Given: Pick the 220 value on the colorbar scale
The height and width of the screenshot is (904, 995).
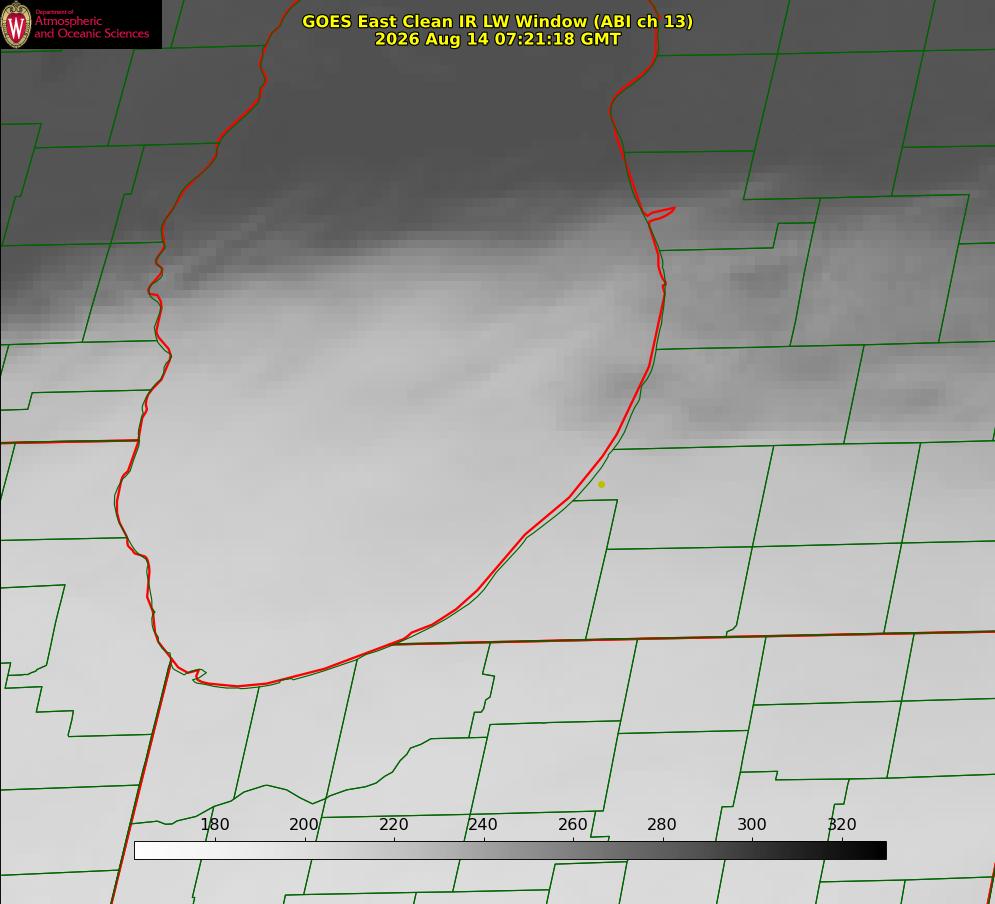Looking at the screenshot, I should [393, 824].
